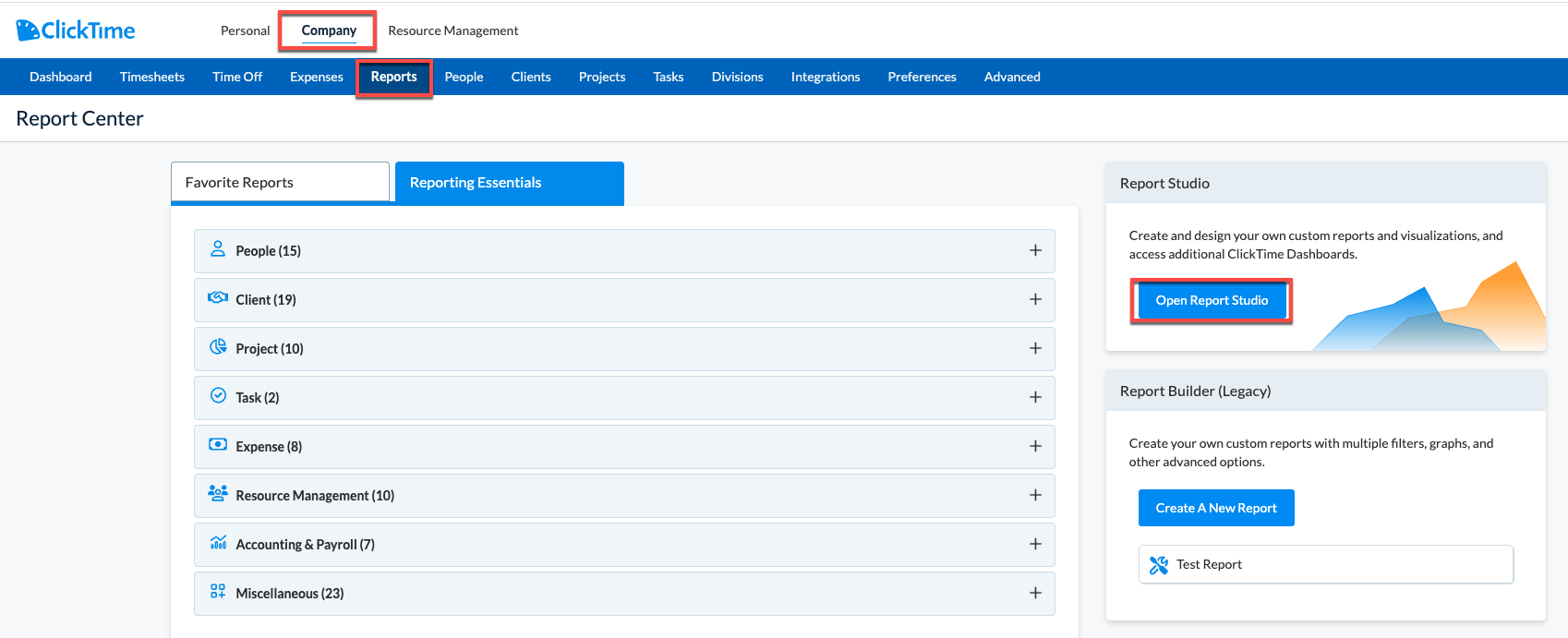This screenshot has width=1568, height=638.
Task: Click the Resource Management group icon
Action: coord(218,494)
